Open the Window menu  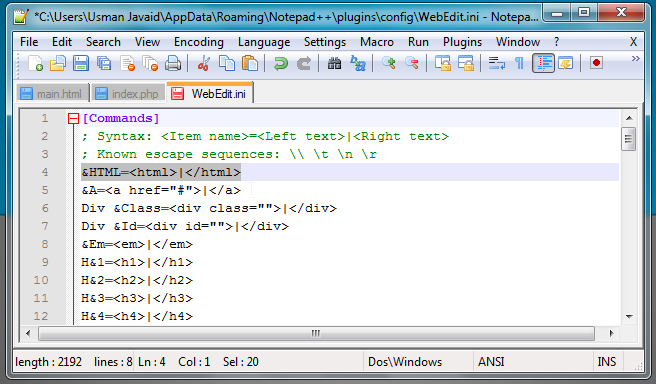point(518,42)
